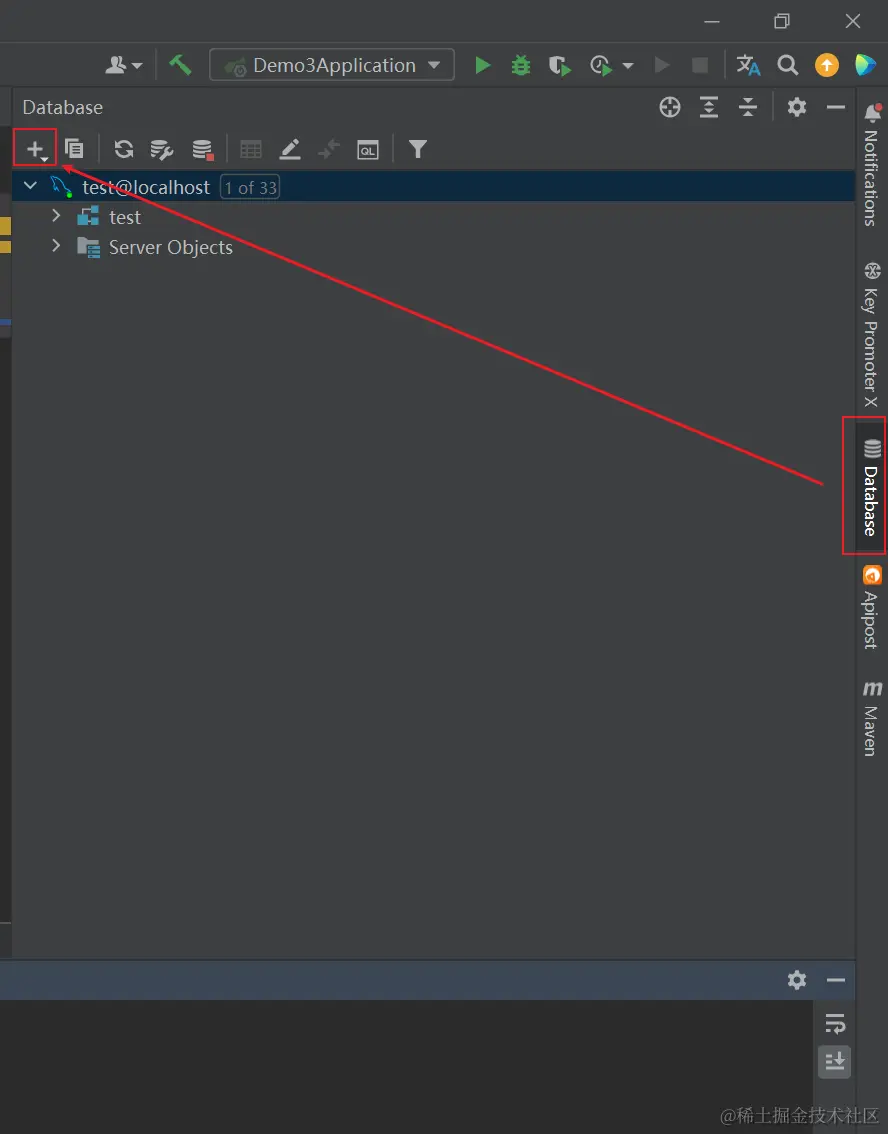Screen dimensions: 888x1134
Task: Open Data Source Properties wrench icon
Action: click(x=161, y=150)
